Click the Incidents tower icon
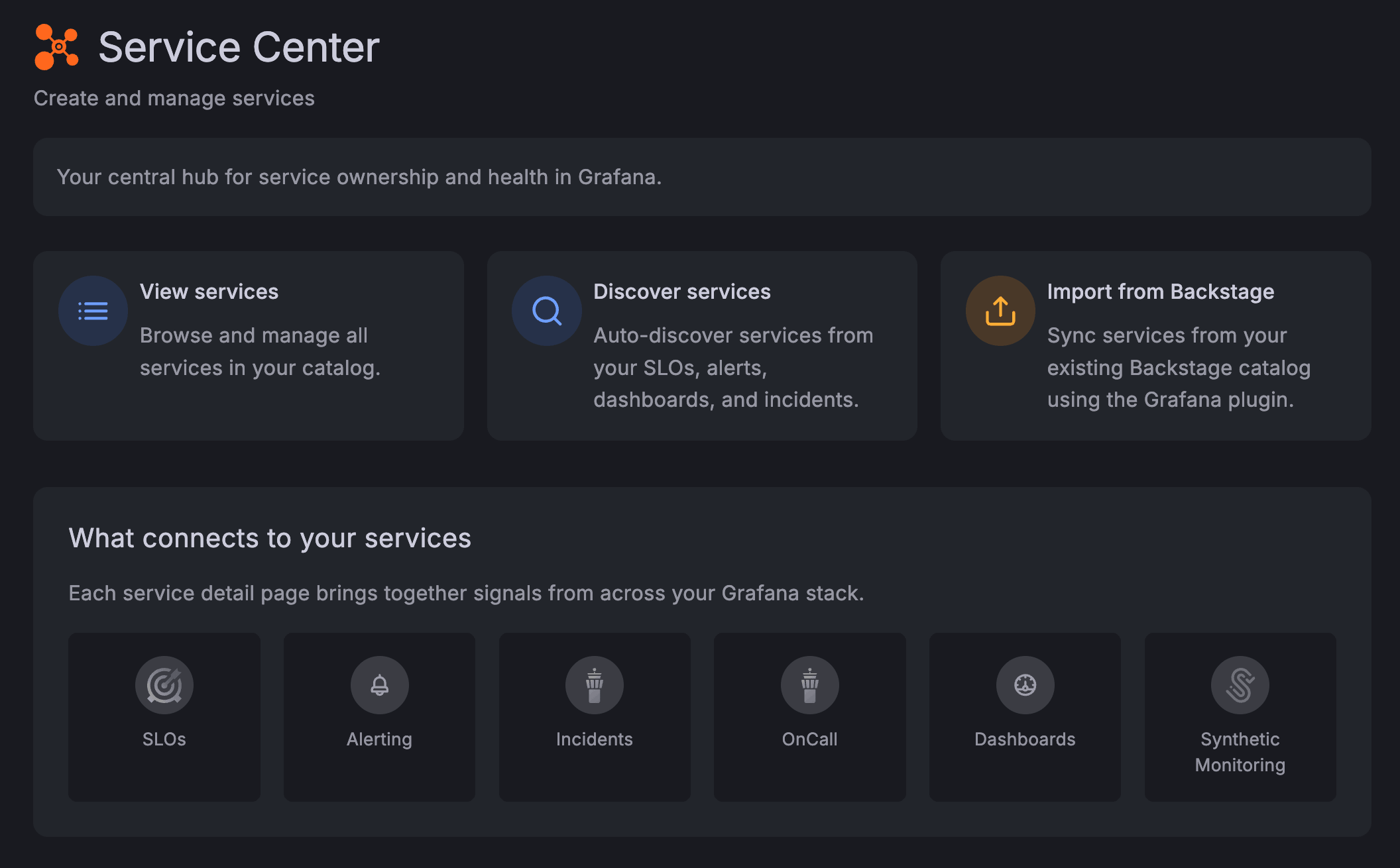This screenshot has width=1400, height=868. point(595,685)
